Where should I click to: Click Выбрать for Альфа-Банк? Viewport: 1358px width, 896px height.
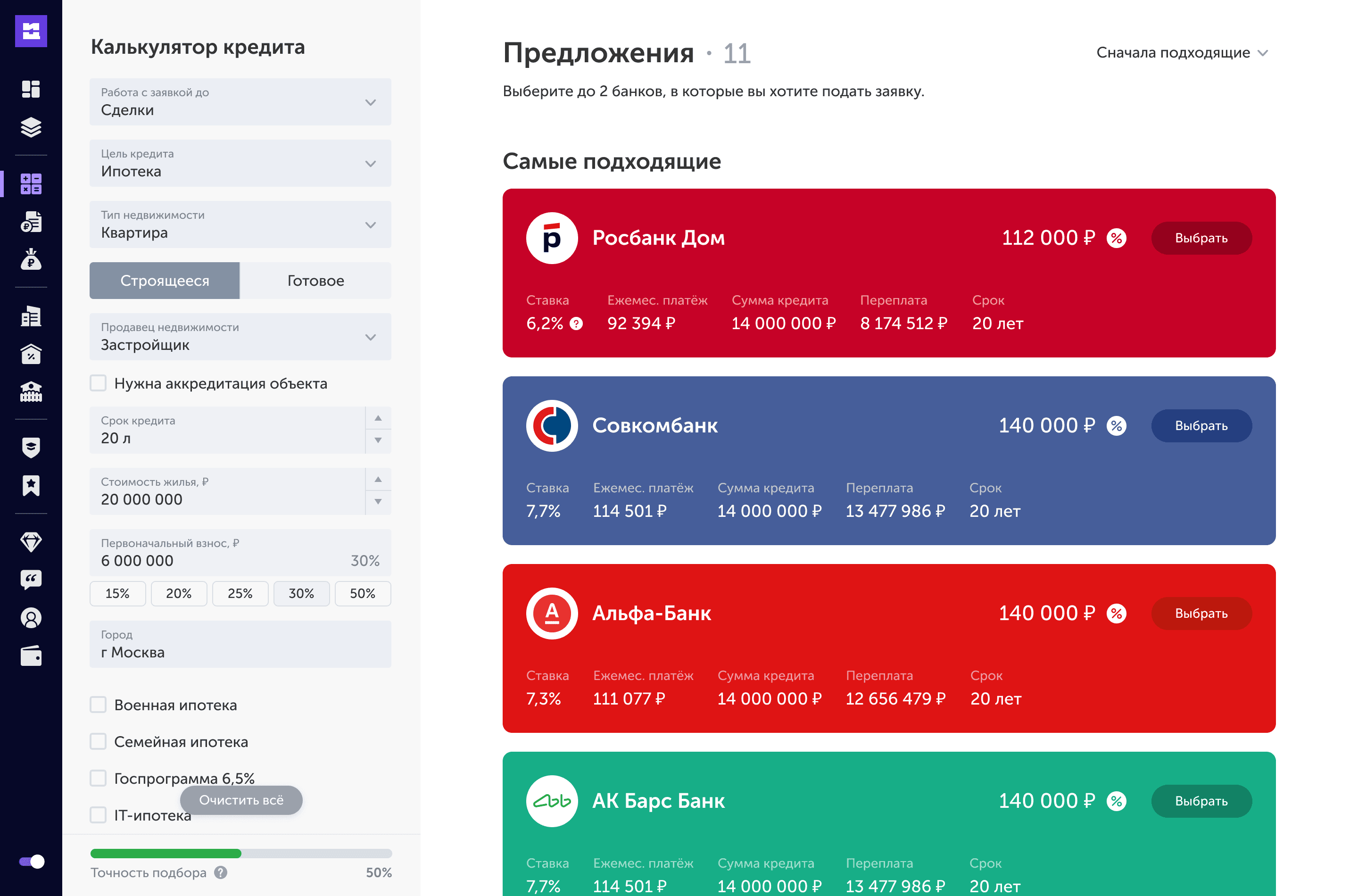(x=1201, y=613)
